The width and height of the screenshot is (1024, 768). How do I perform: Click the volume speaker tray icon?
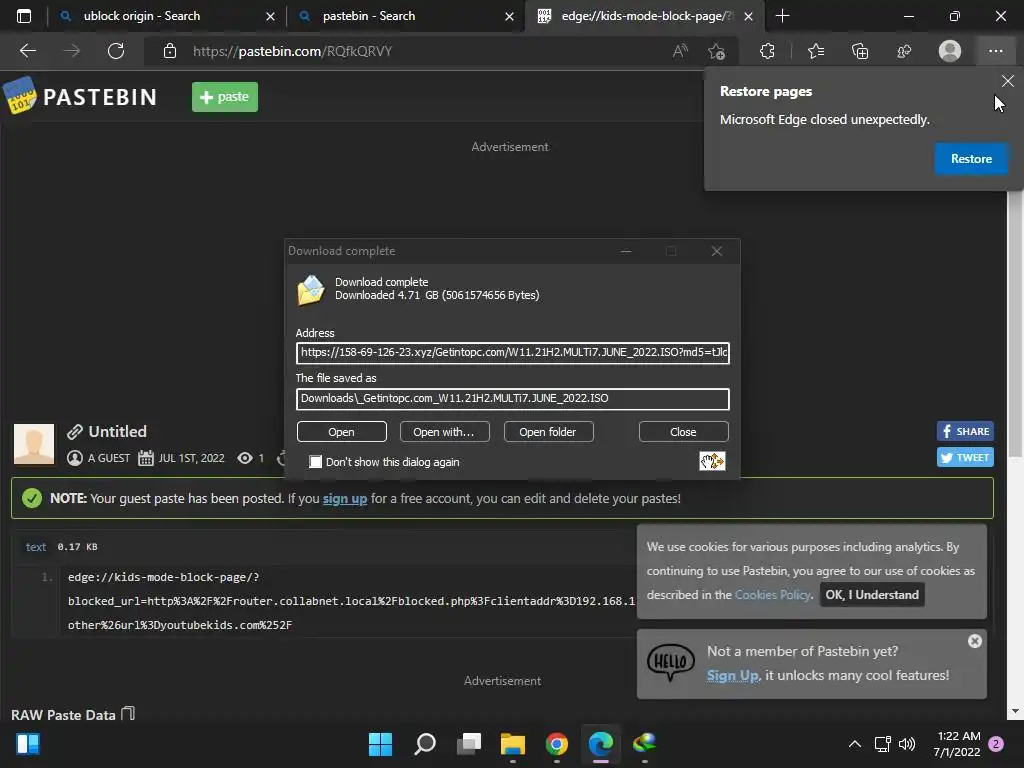(x=906, y=743)
